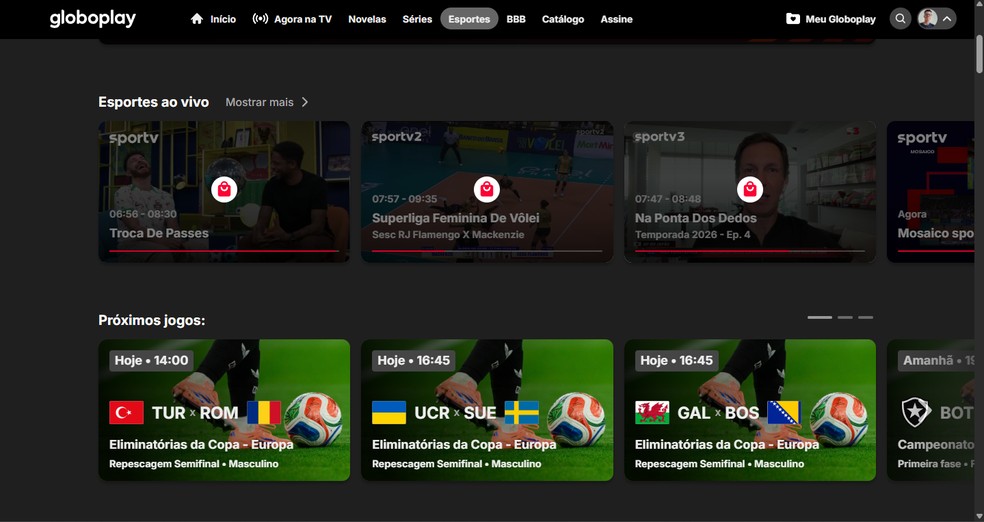The image size is (984, 522).
Task: Click the 07:57 - 09:35 time text
Action: coord(405,199)
